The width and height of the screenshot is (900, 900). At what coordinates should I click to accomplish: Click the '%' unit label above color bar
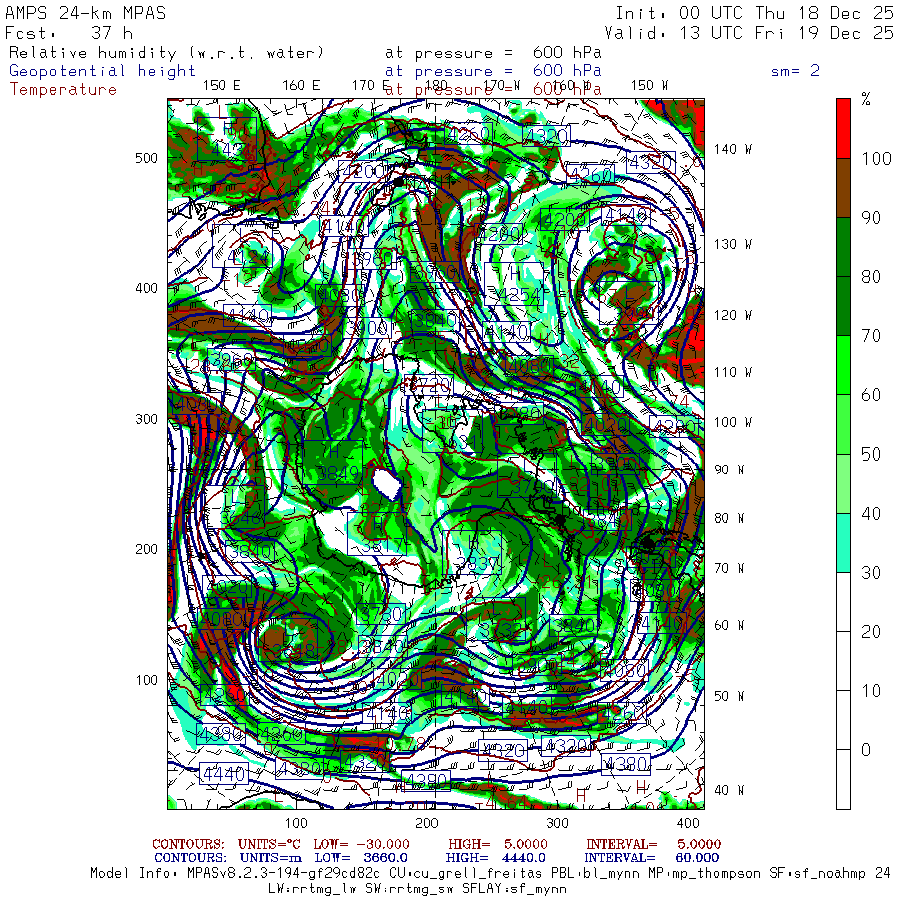point(866,100)
